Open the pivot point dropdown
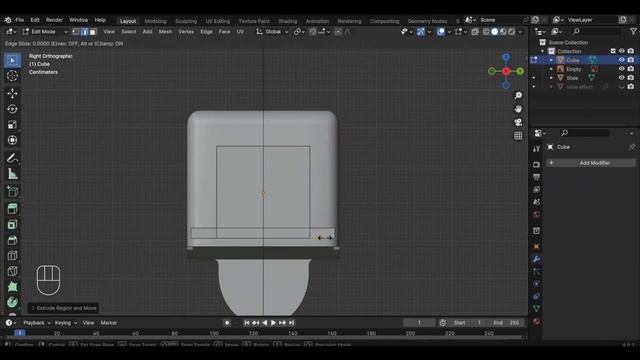 (x=299, y=31)
